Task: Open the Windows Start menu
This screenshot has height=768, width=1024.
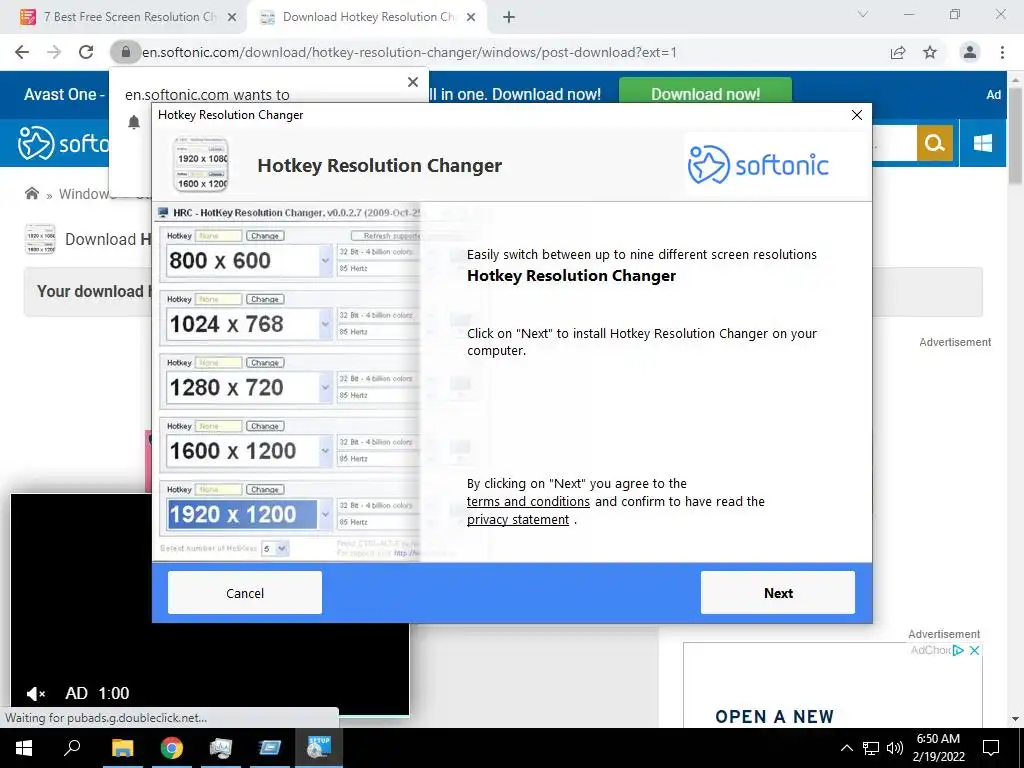Action: coord(24,748)
